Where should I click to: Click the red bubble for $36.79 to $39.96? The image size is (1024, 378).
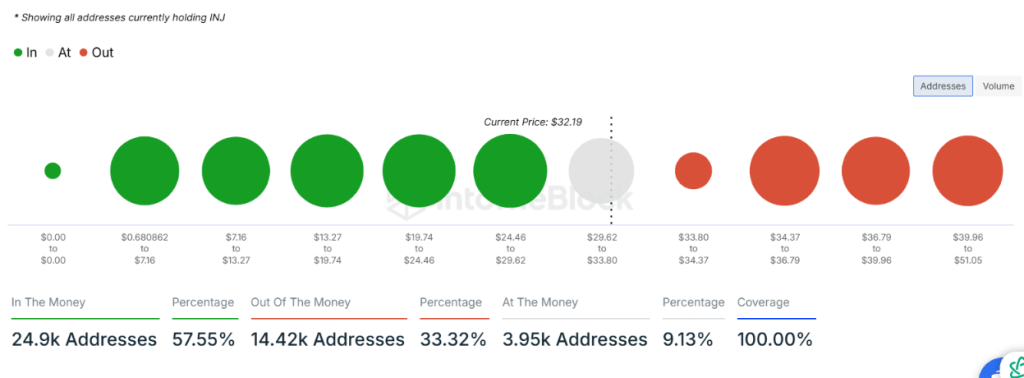pyautogui.click(x=876, y=171)
